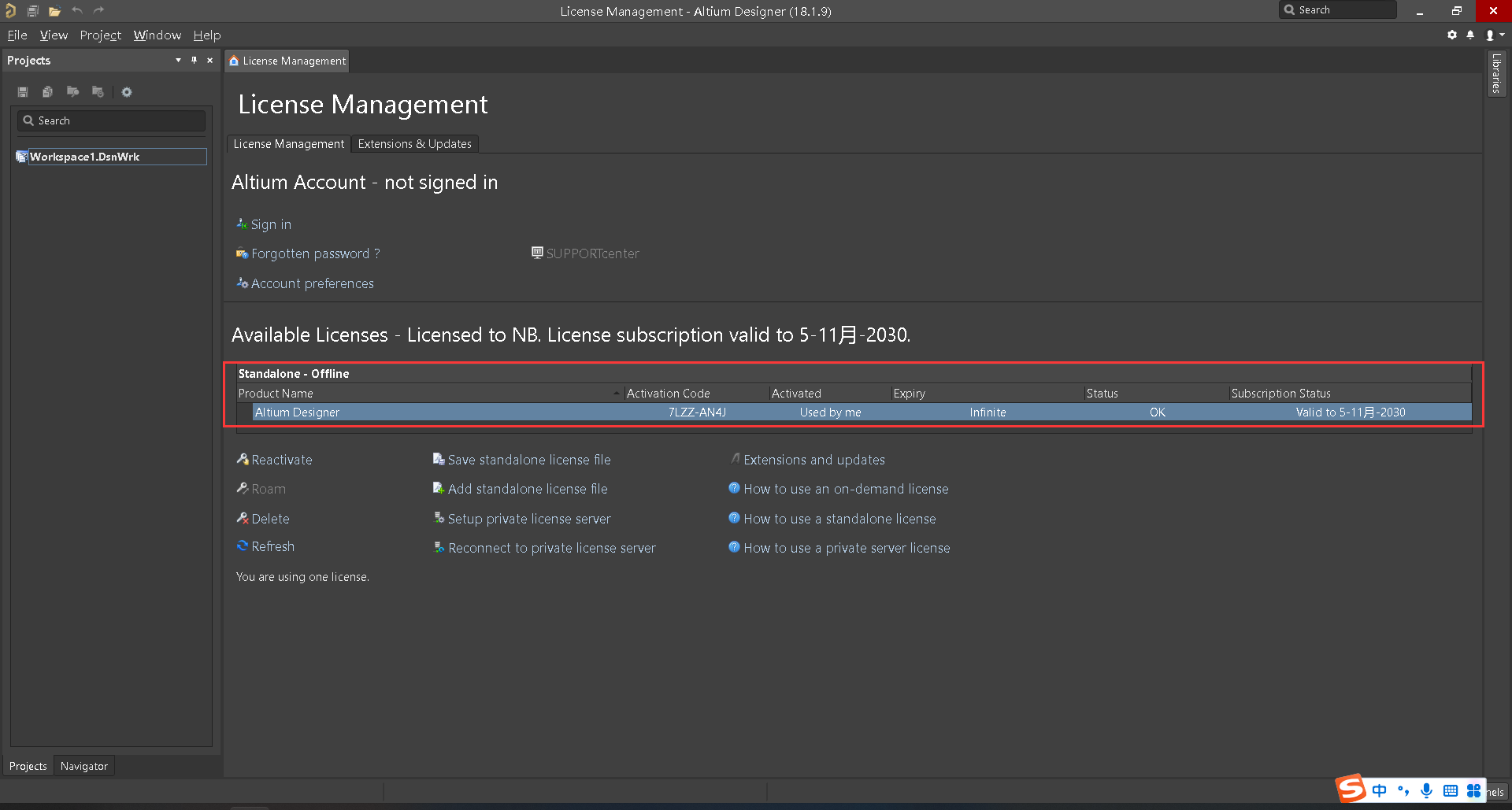
Task: Click the Reactivate link
Action: point(274,460)
